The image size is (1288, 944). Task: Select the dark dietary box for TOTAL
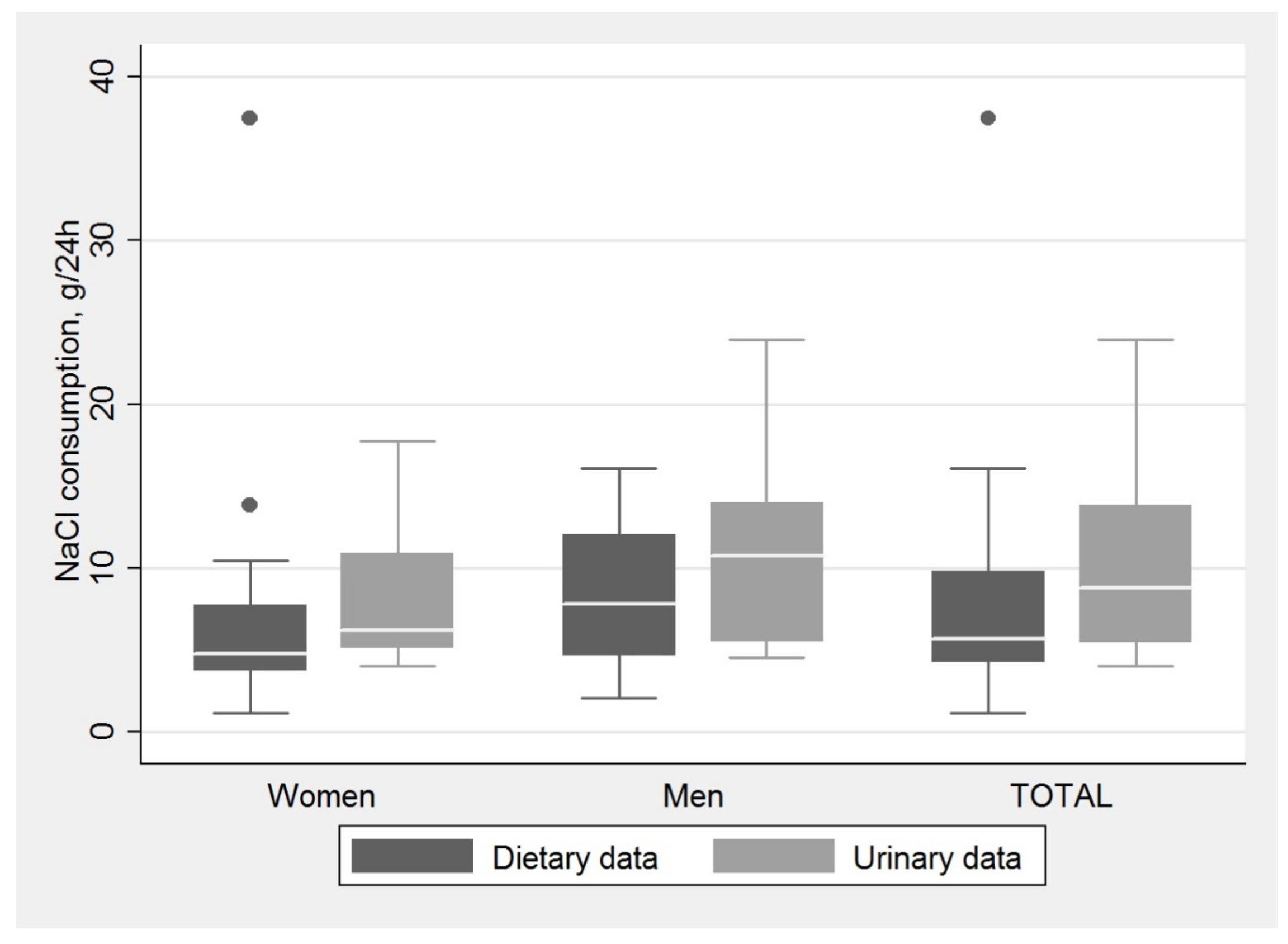click(988, 616)
